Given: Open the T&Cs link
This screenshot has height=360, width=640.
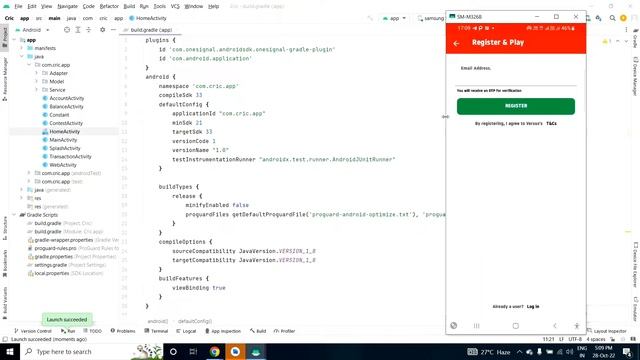Looking at the screenshot, I should coord(551,123).
